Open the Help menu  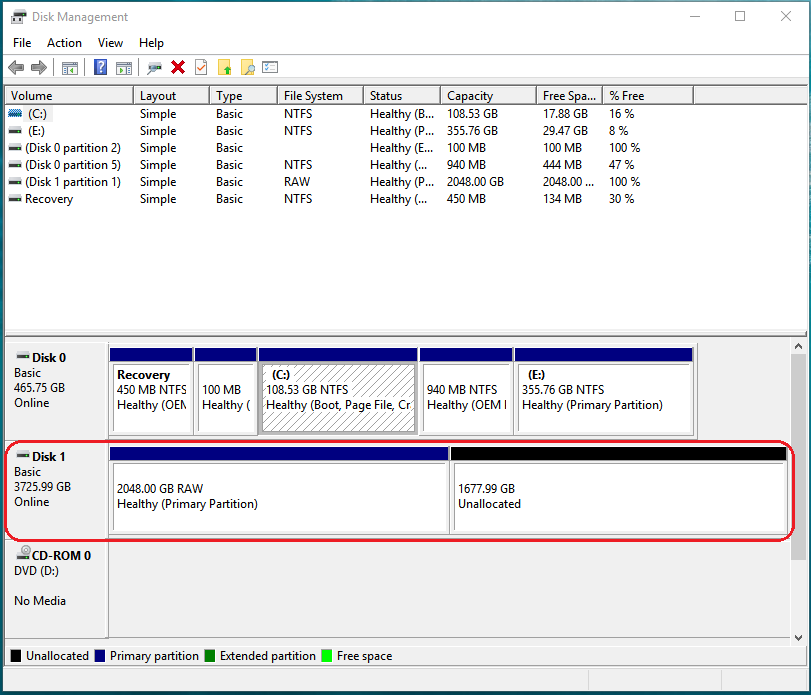pyautogui.click(x=151, y=43)
